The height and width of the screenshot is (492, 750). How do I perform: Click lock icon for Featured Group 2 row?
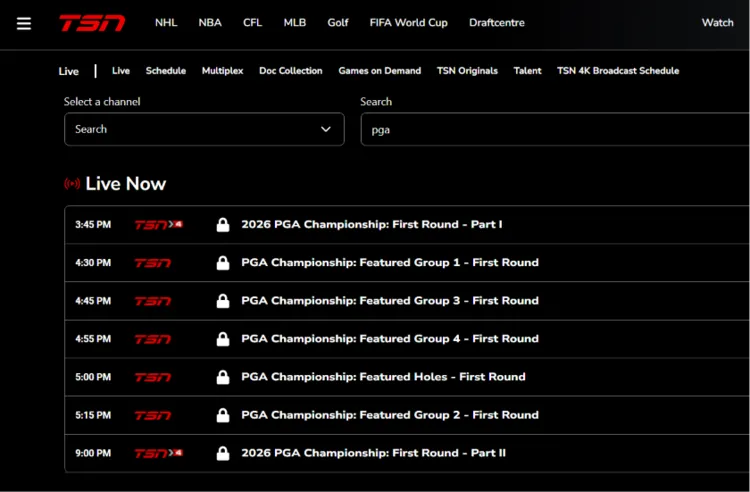[x=223, y=415]
